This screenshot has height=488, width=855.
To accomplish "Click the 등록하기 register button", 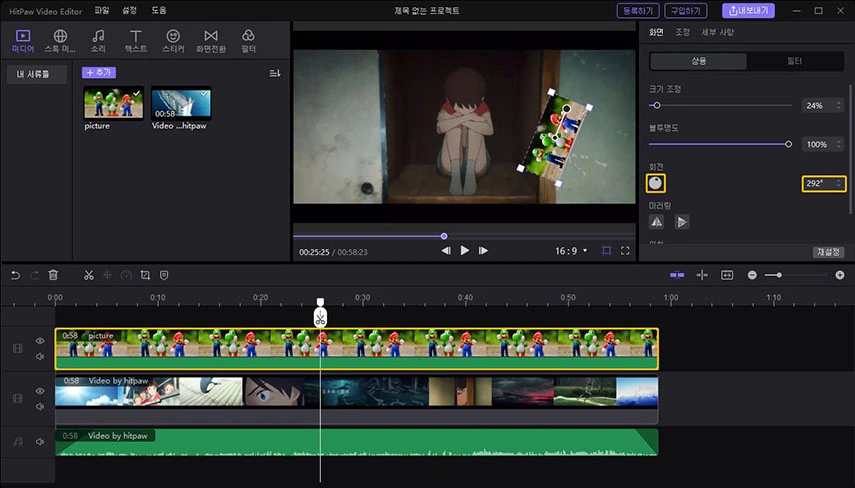I will point(638,10).
